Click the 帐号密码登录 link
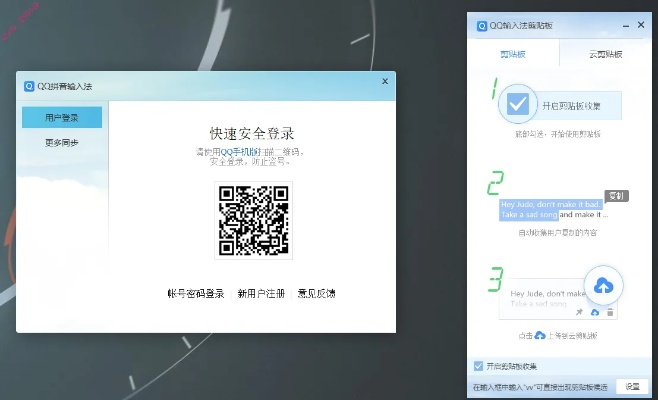 195,293
